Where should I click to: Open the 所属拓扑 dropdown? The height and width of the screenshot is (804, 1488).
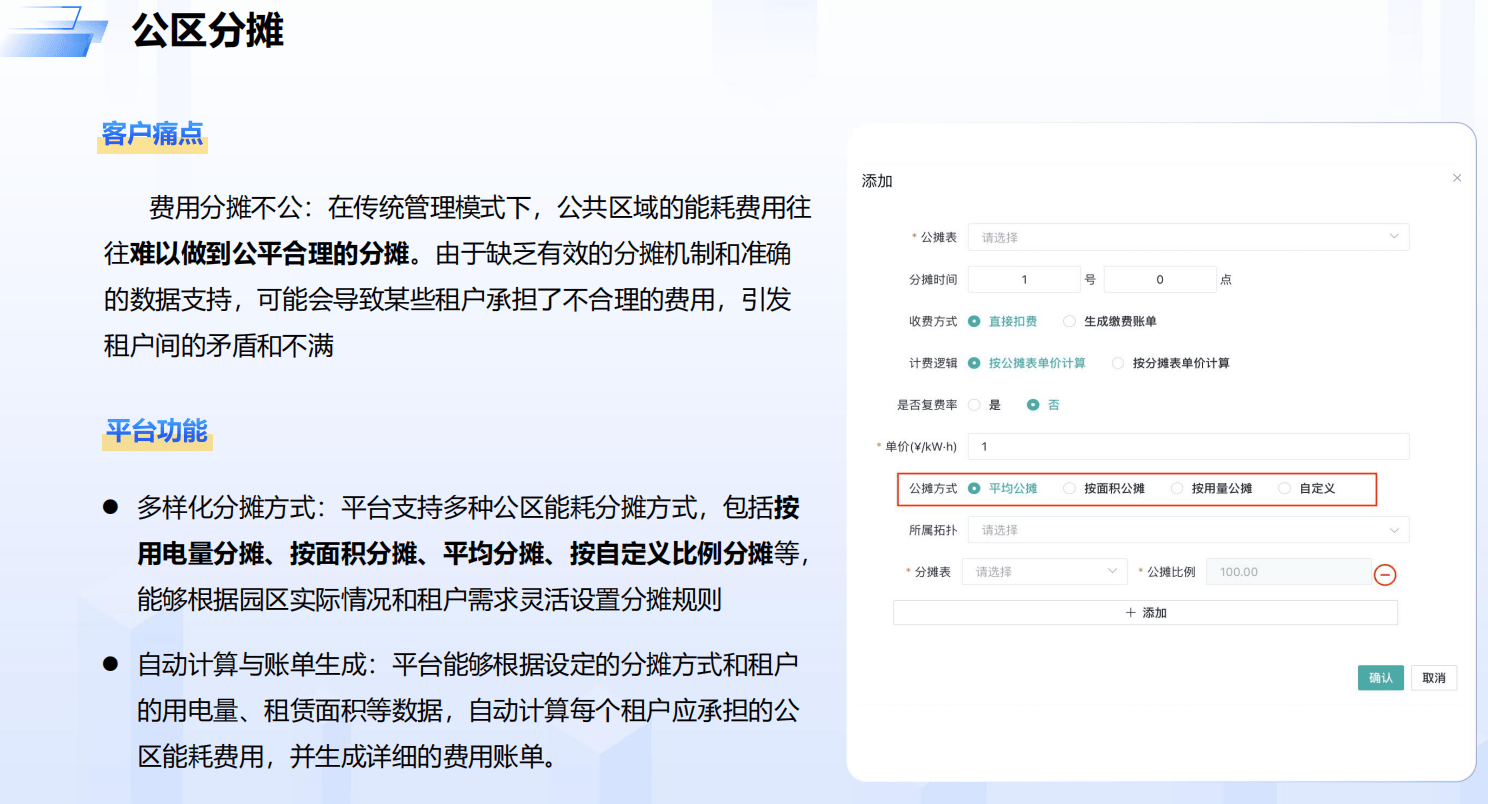pyautogui.click(x=1188, y=530)
